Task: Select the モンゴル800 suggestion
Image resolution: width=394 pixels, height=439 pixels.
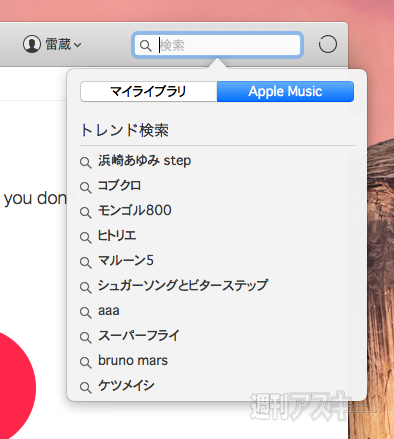Action: point(135,211)
